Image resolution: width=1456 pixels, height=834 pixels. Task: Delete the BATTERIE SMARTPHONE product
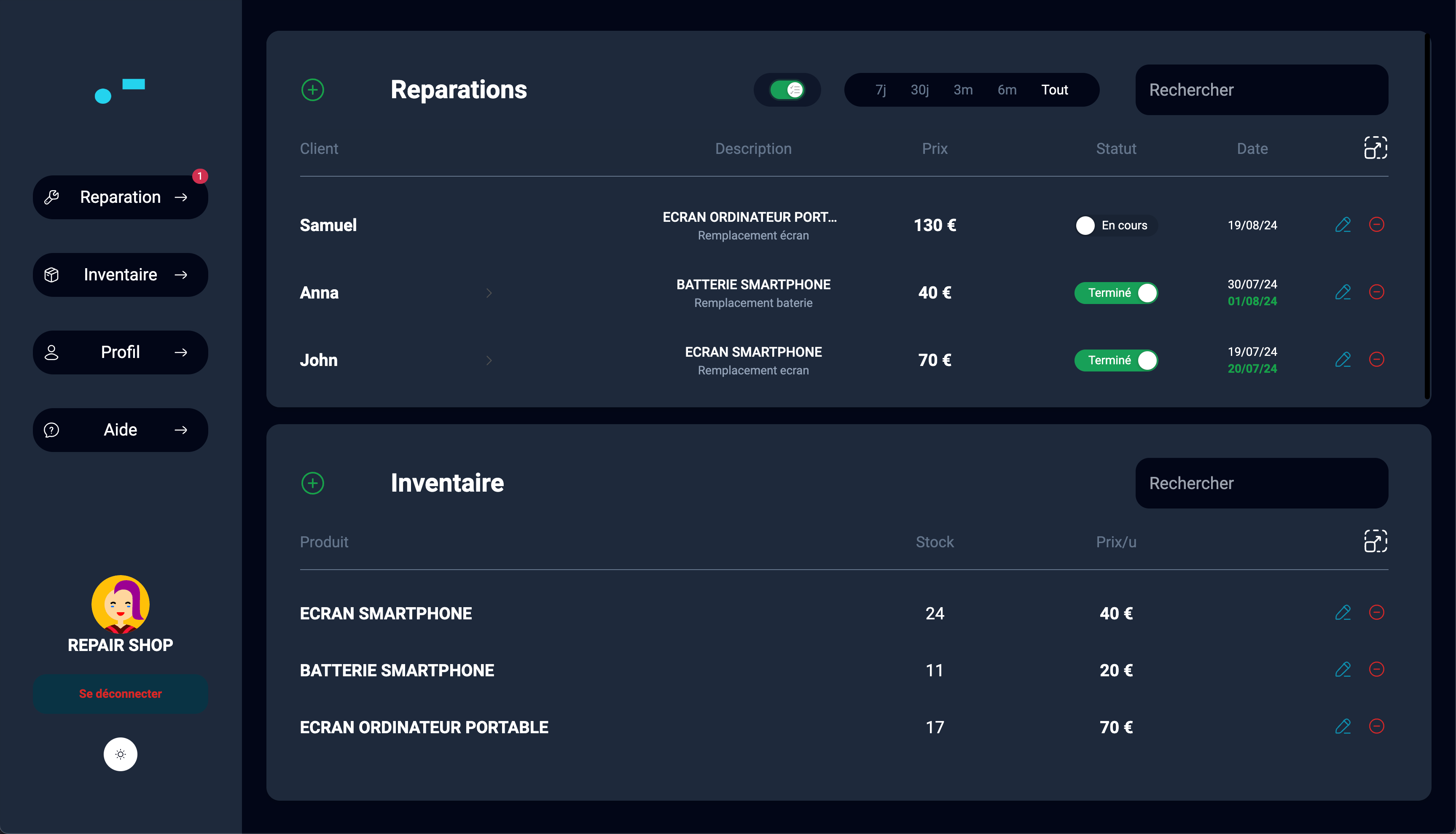[x=1376, y=670]
